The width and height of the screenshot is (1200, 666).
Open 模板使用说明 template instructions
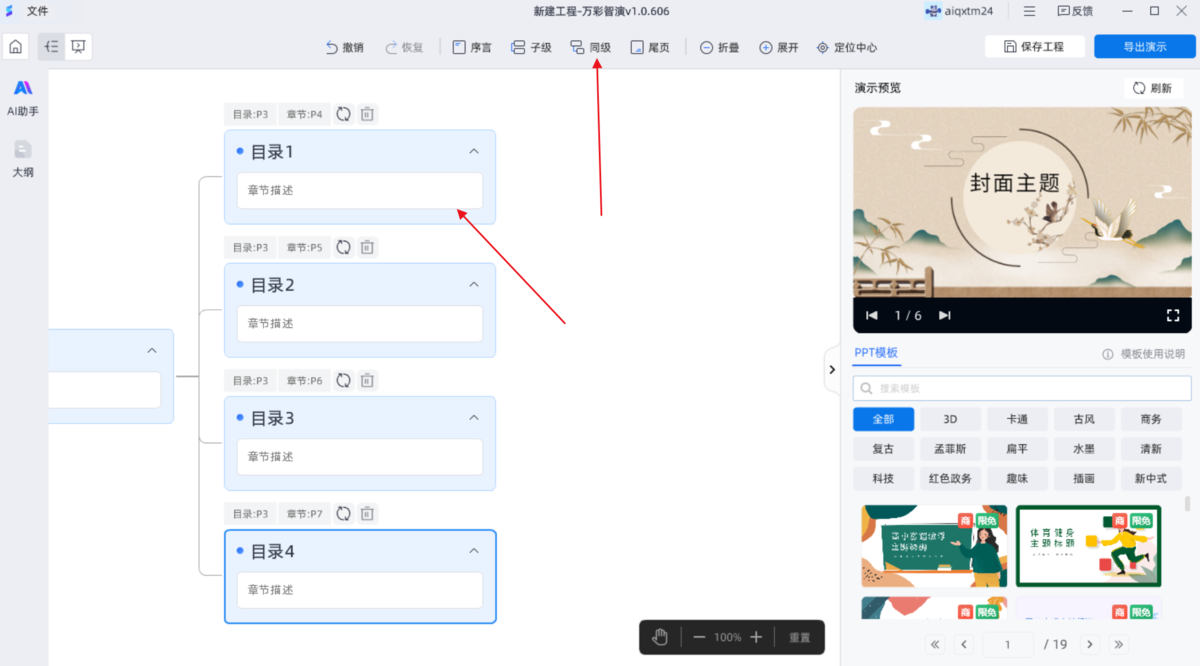(1143, 354)
